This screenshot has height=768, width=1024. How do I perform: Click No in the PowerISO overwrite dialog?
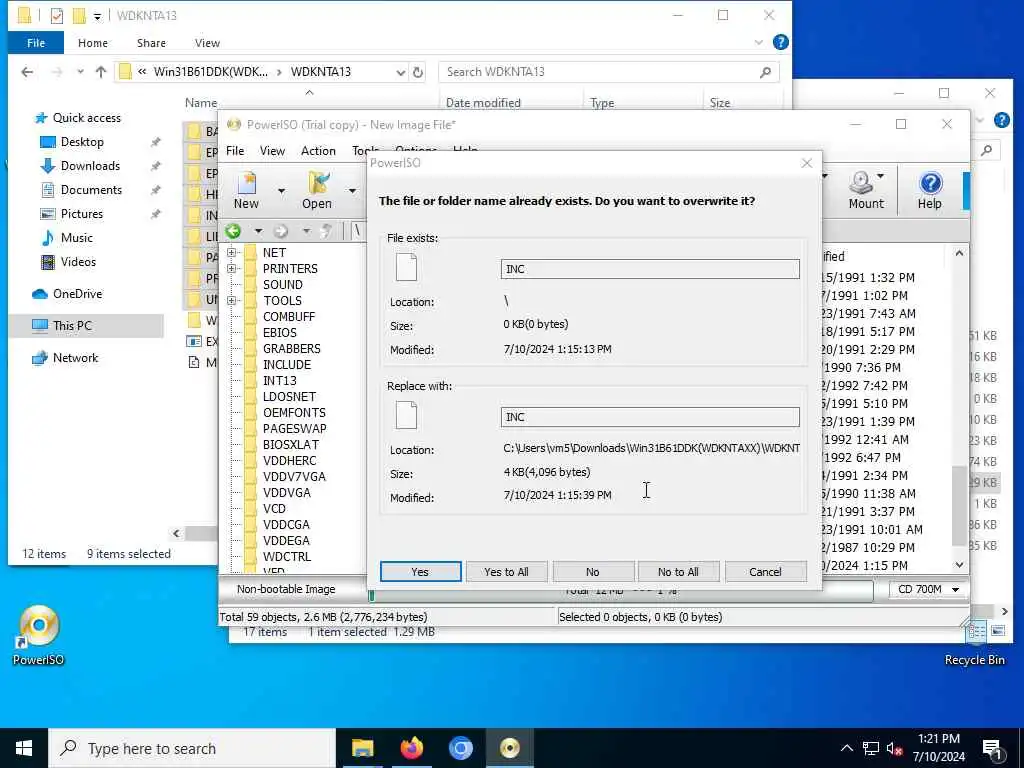pos(592,571)
